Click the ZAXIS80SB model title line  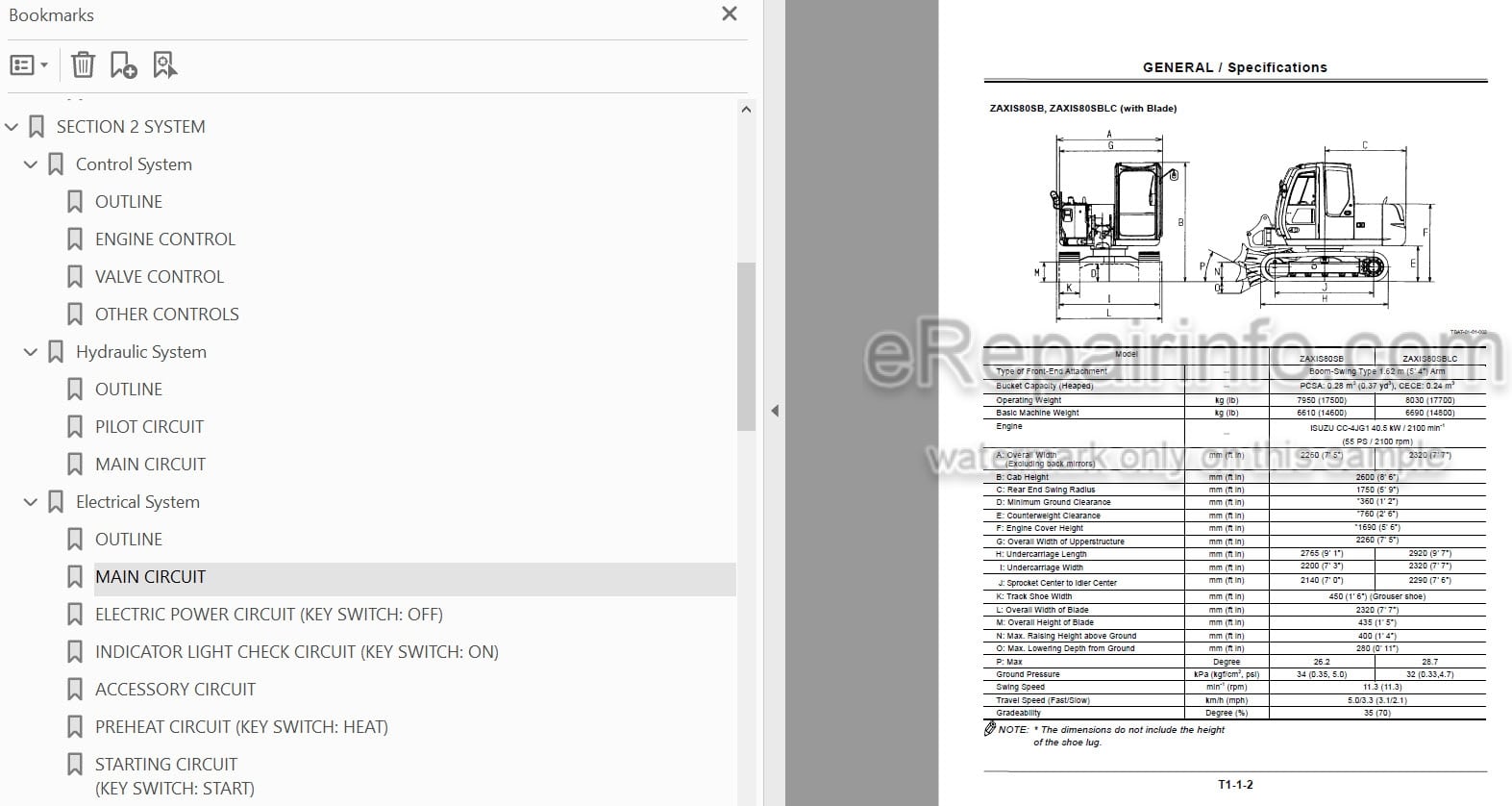pos(1083,109)
